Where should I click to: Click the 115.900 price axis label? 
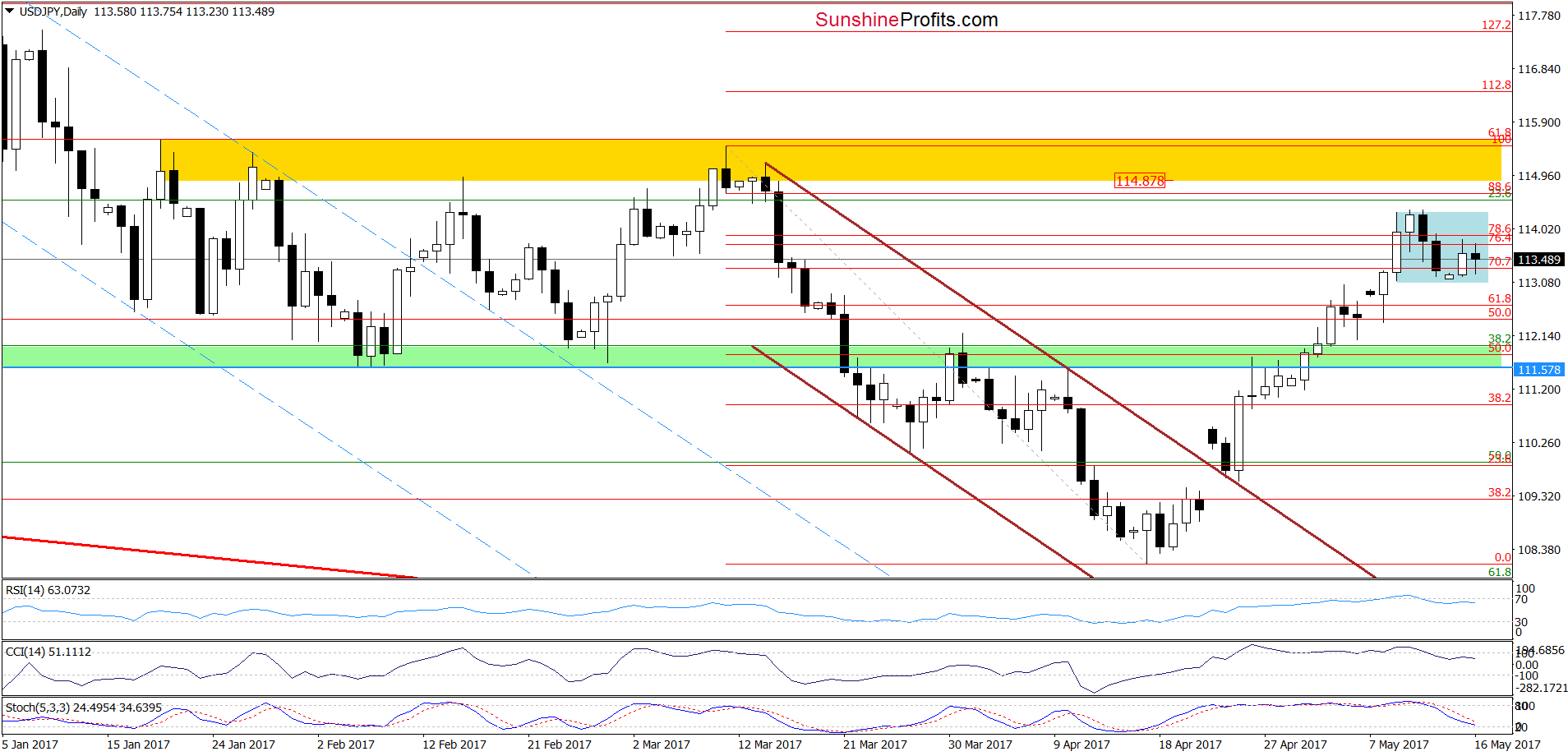1539,122
